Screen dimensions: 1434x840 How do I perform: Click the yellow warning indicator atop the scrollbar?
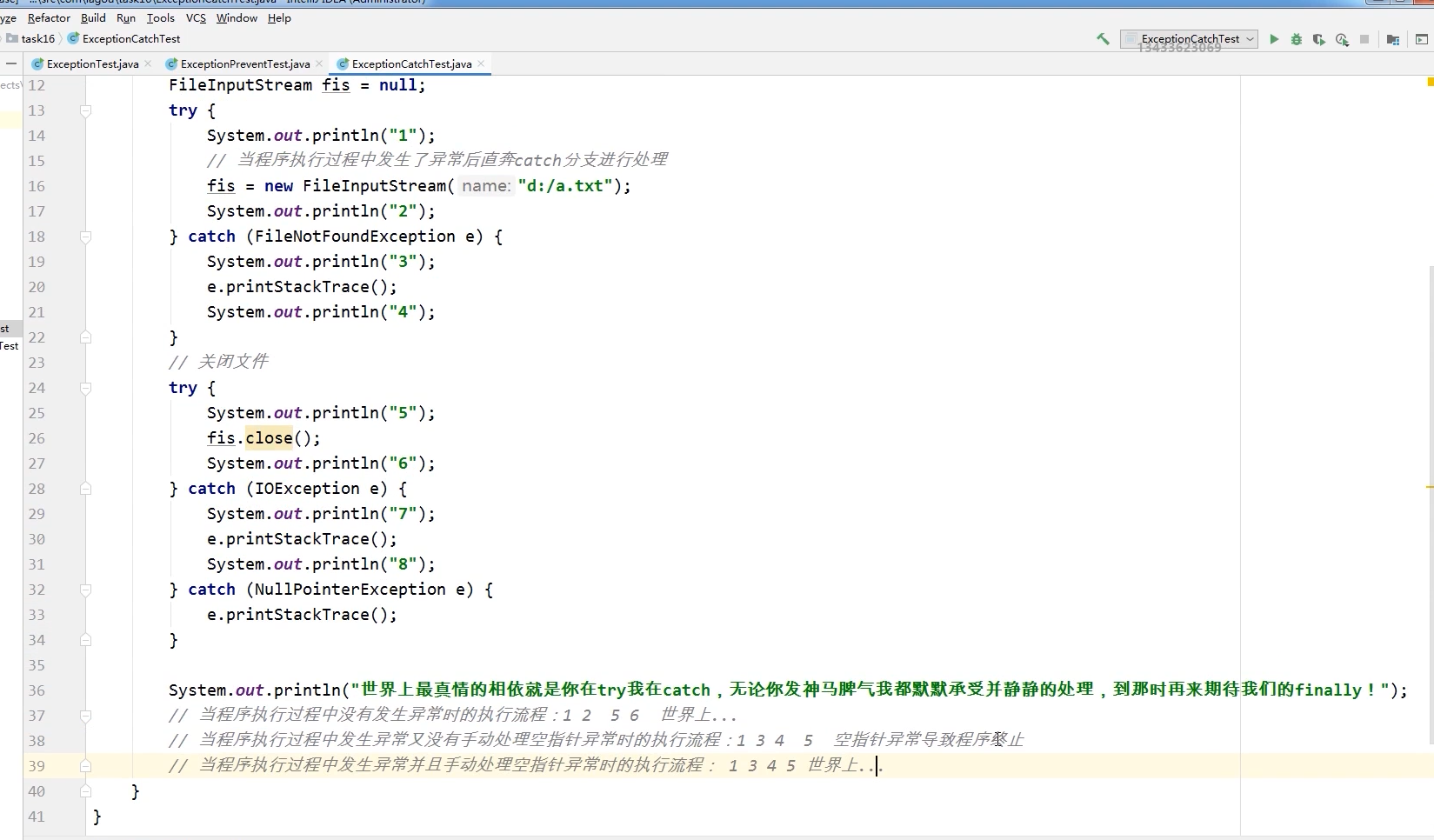[x=1430, y=82]
